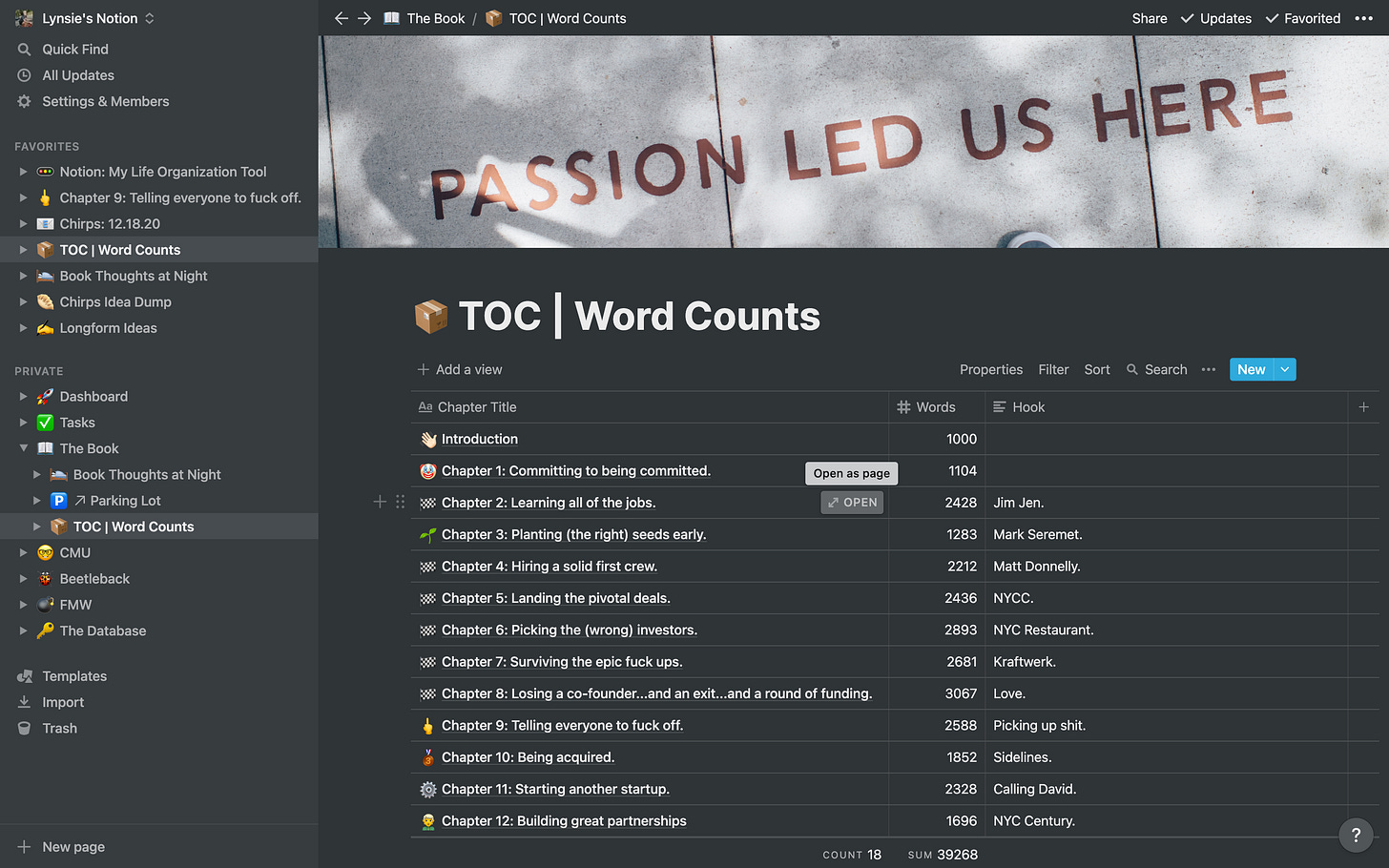1389x868 pixels.
Task: Toggle the Updates follow status
Action: [1216, 18]
